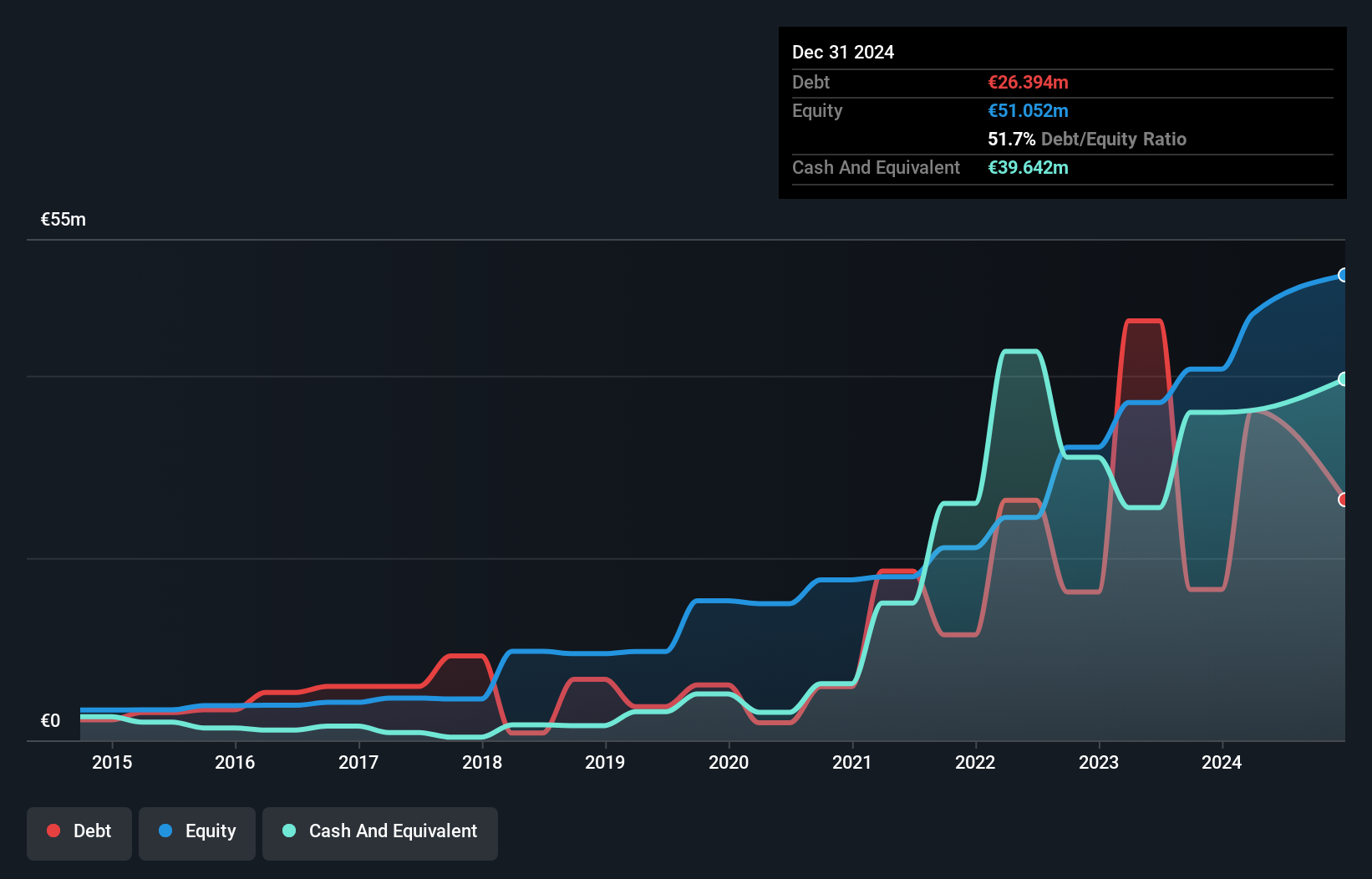Screen dimensions: 1372x879
Task: Click the €55m axis gridline label
Action: (63, 219)
